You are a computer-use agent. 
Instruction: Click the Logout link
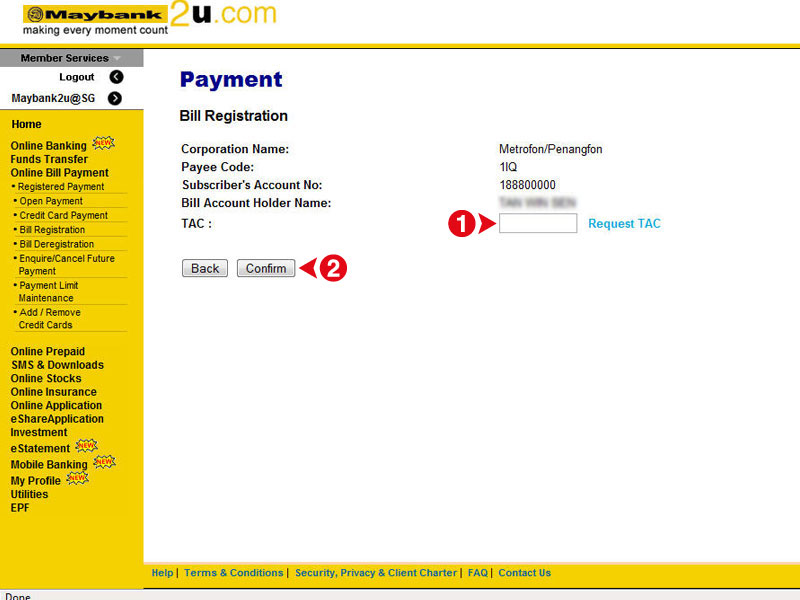tap(77, 76)
